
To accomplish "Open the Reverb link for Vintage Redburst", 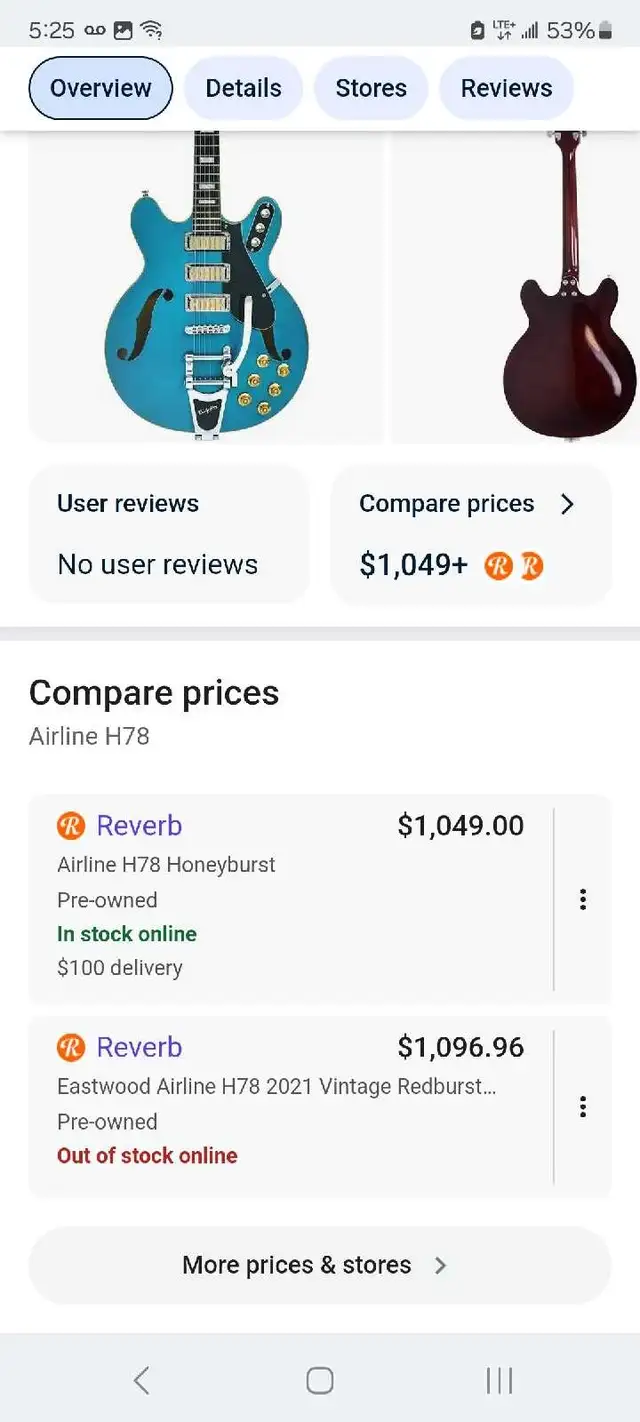I will coord(139,1048).
